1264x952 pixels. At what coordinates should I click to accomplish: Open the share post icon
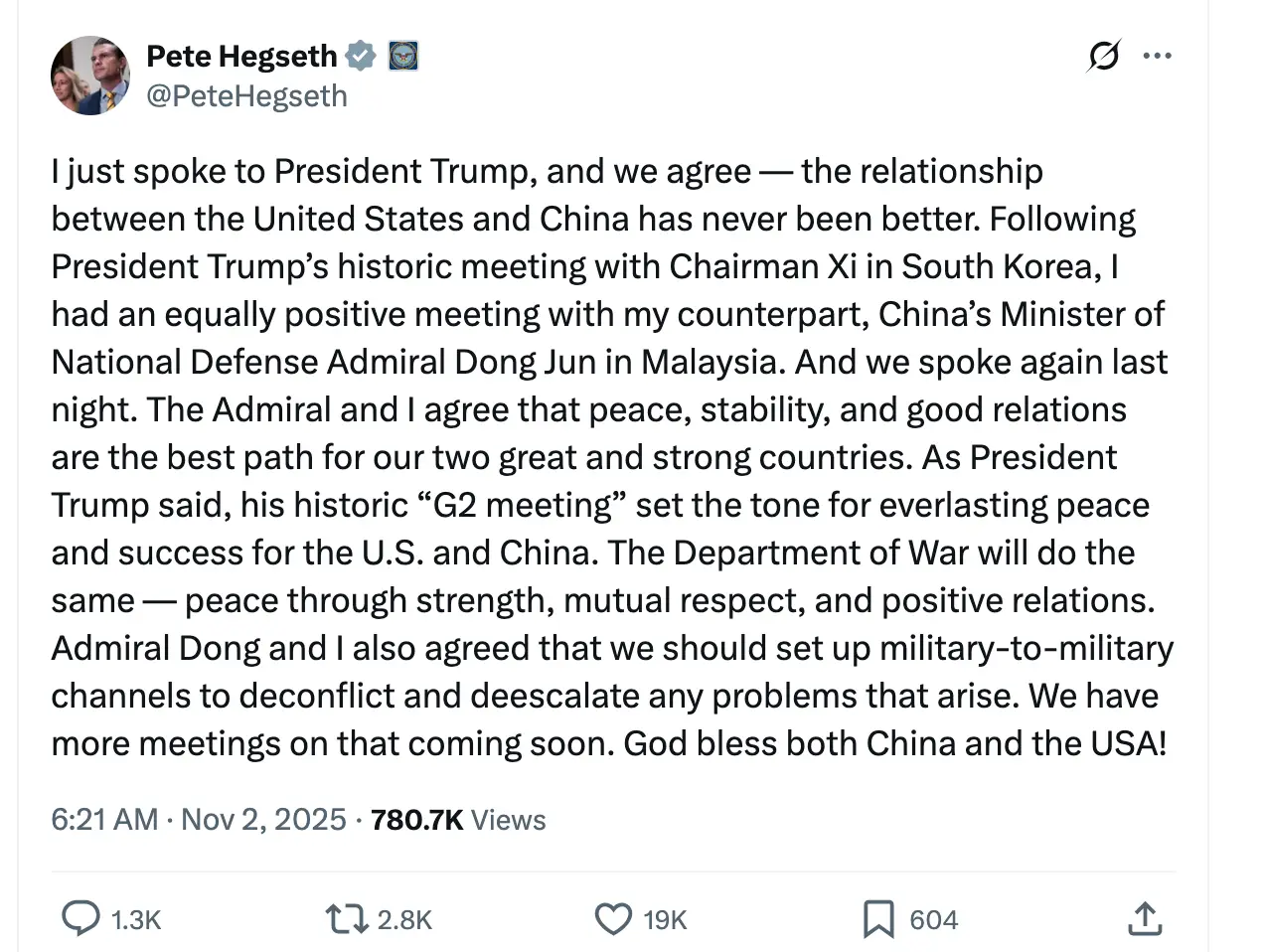(x=1145, y=919)
